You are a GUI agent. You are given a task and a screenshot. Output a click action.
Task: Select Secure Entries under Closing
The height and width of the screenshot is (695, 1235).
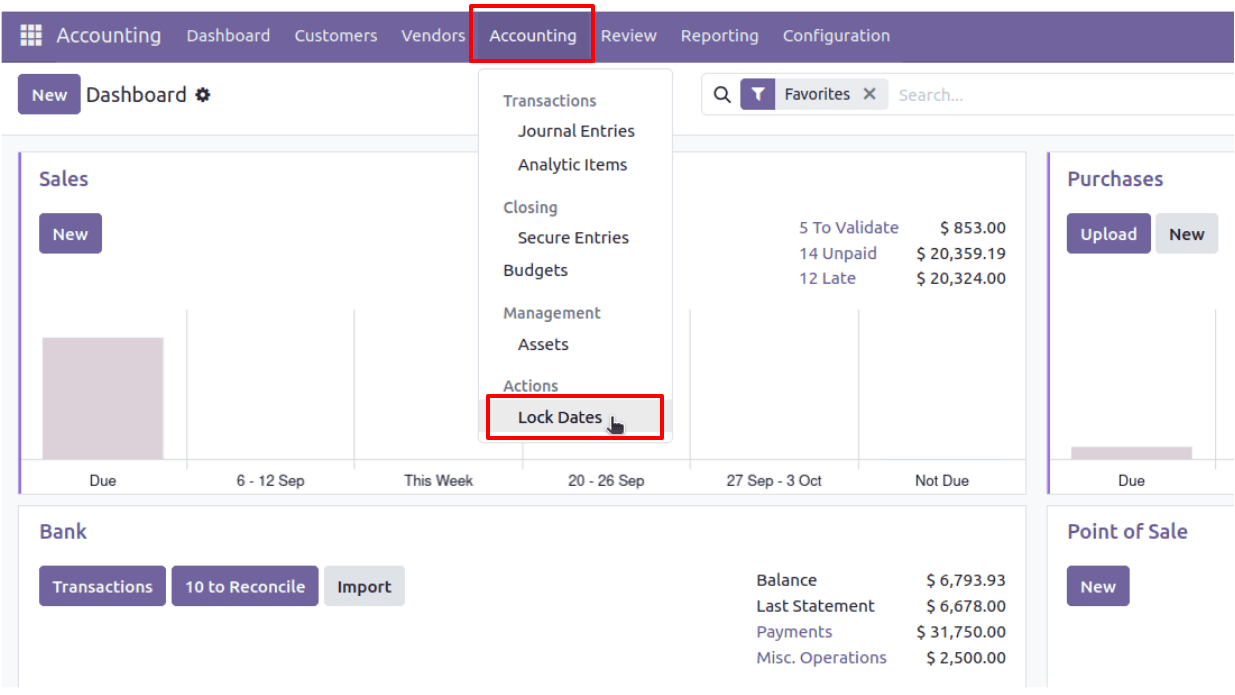tap(574, 238)
